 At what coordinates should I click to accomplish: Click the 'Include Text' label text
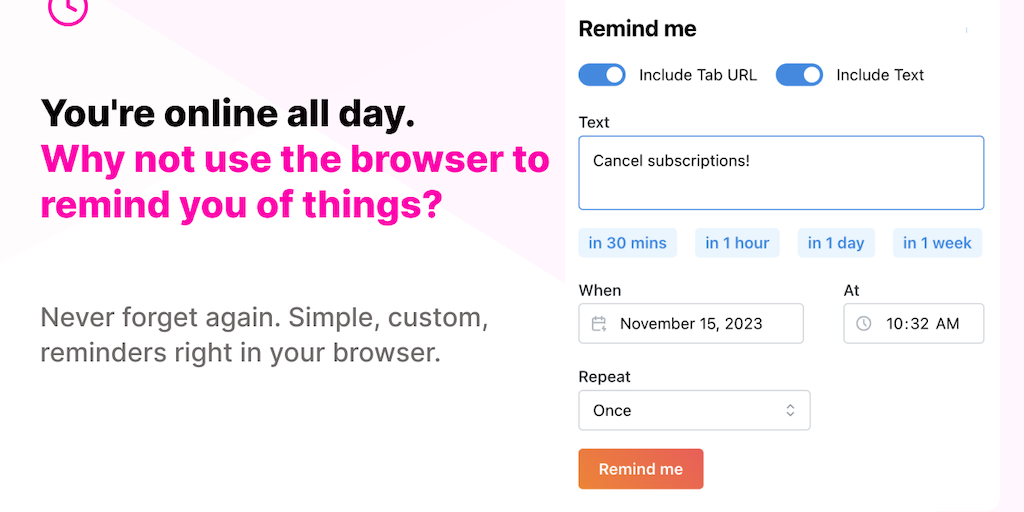(x=880, y=75)
